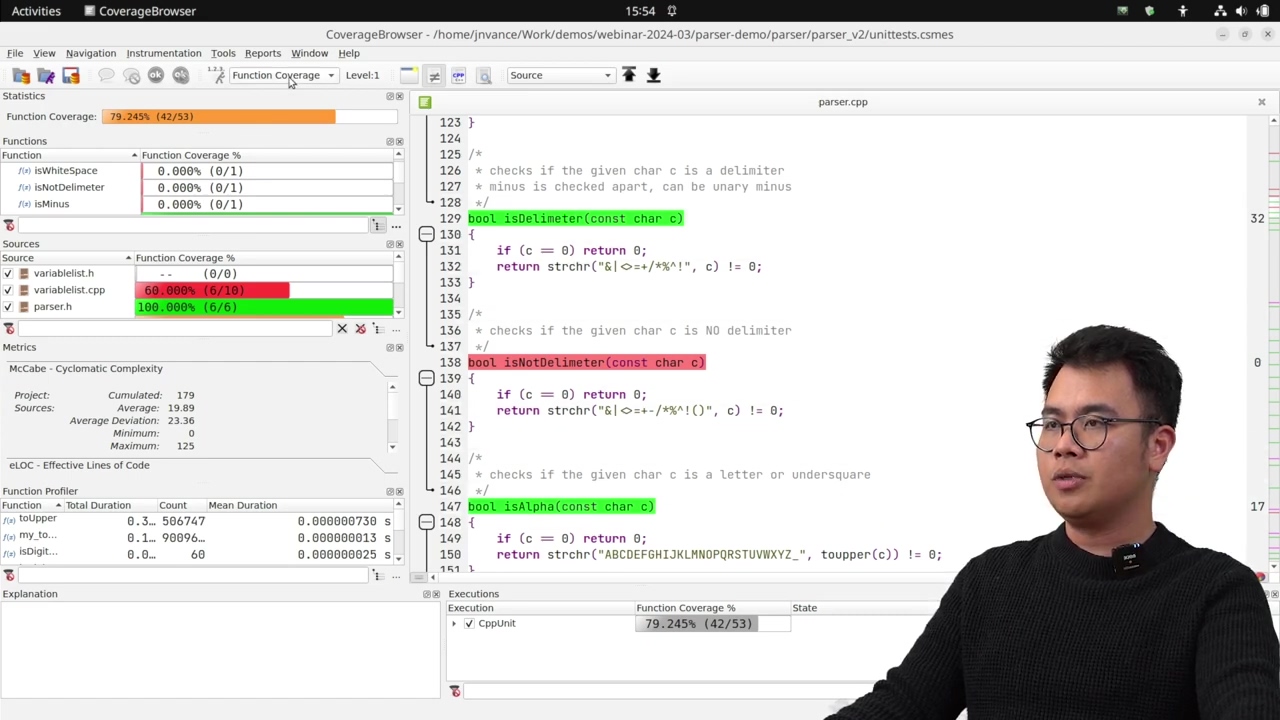Open the Tools menu

click(x=222, y=53)
